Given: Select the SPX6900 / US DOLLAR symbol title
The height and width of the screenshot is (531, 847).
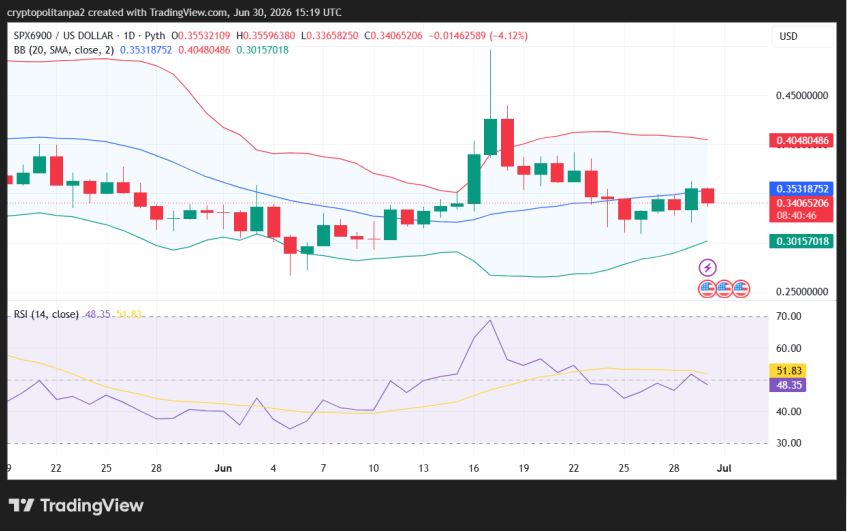Looking at the screenshot, I should tap(64, 36).
